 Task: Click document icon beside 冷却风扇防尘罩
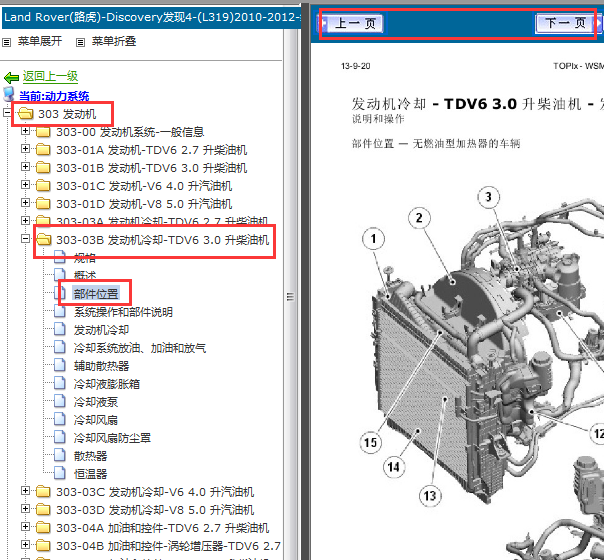(x=60, y=437)
